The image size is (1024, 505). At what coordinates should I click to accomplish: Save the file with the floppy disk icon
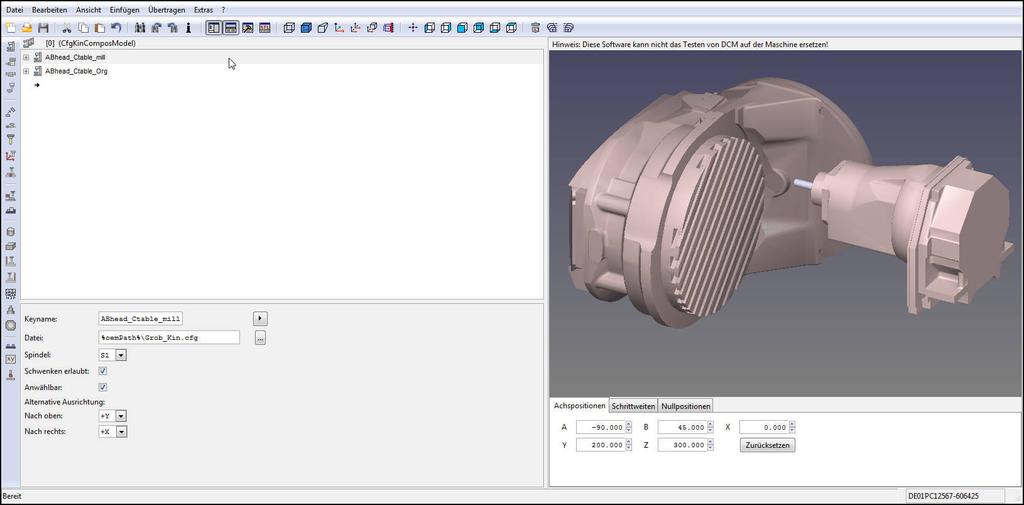point(44,28)
